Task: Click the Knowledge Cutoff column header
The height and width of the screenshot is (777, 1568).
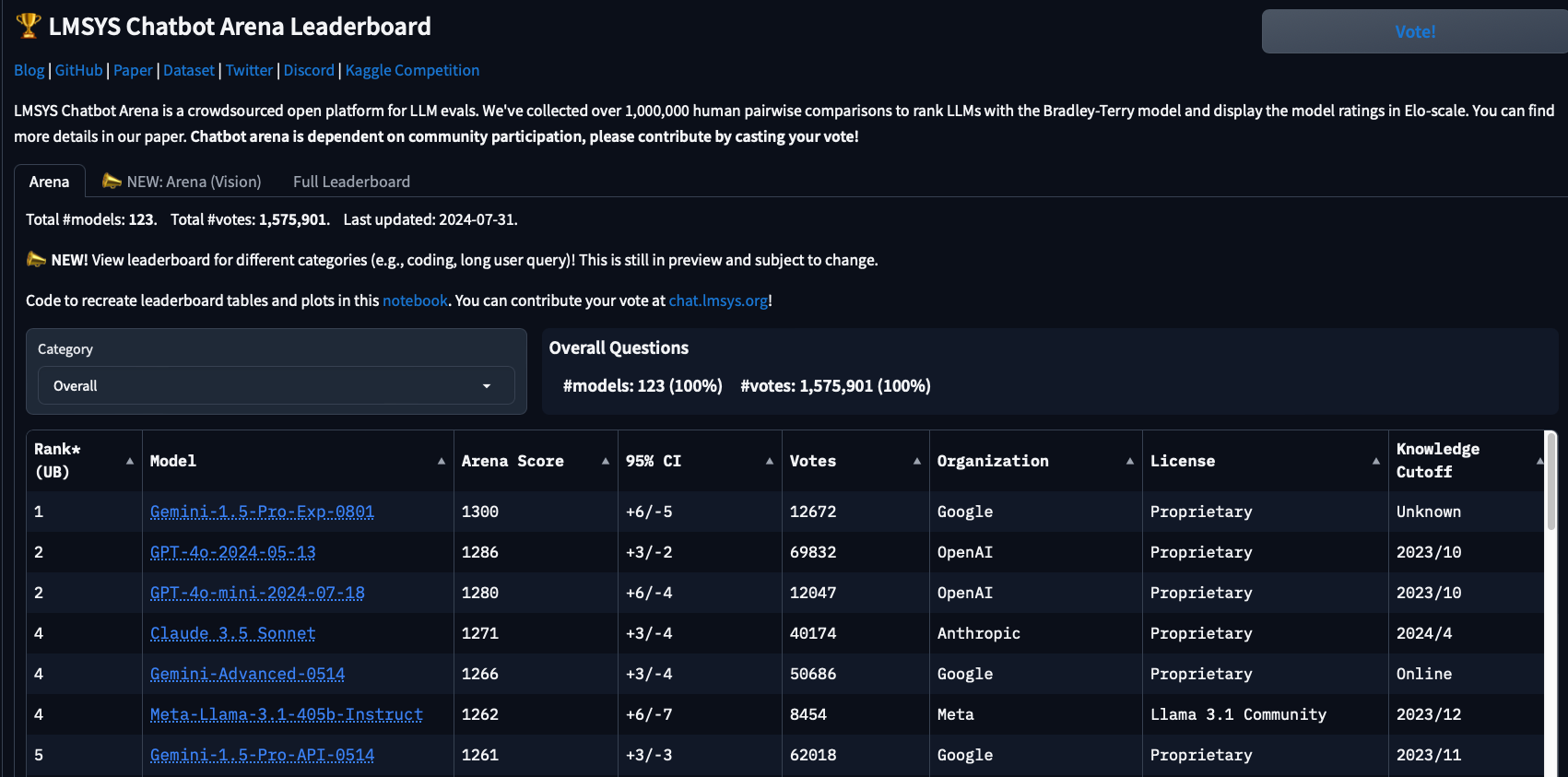Action: 1468,461
